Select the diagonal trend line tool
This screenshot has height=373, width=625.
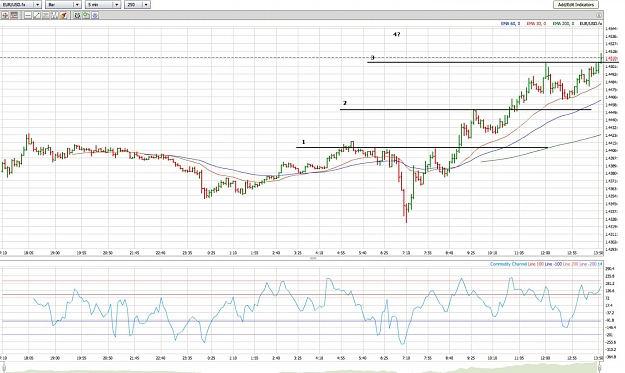pyautogui.click(x=37, y=16)
